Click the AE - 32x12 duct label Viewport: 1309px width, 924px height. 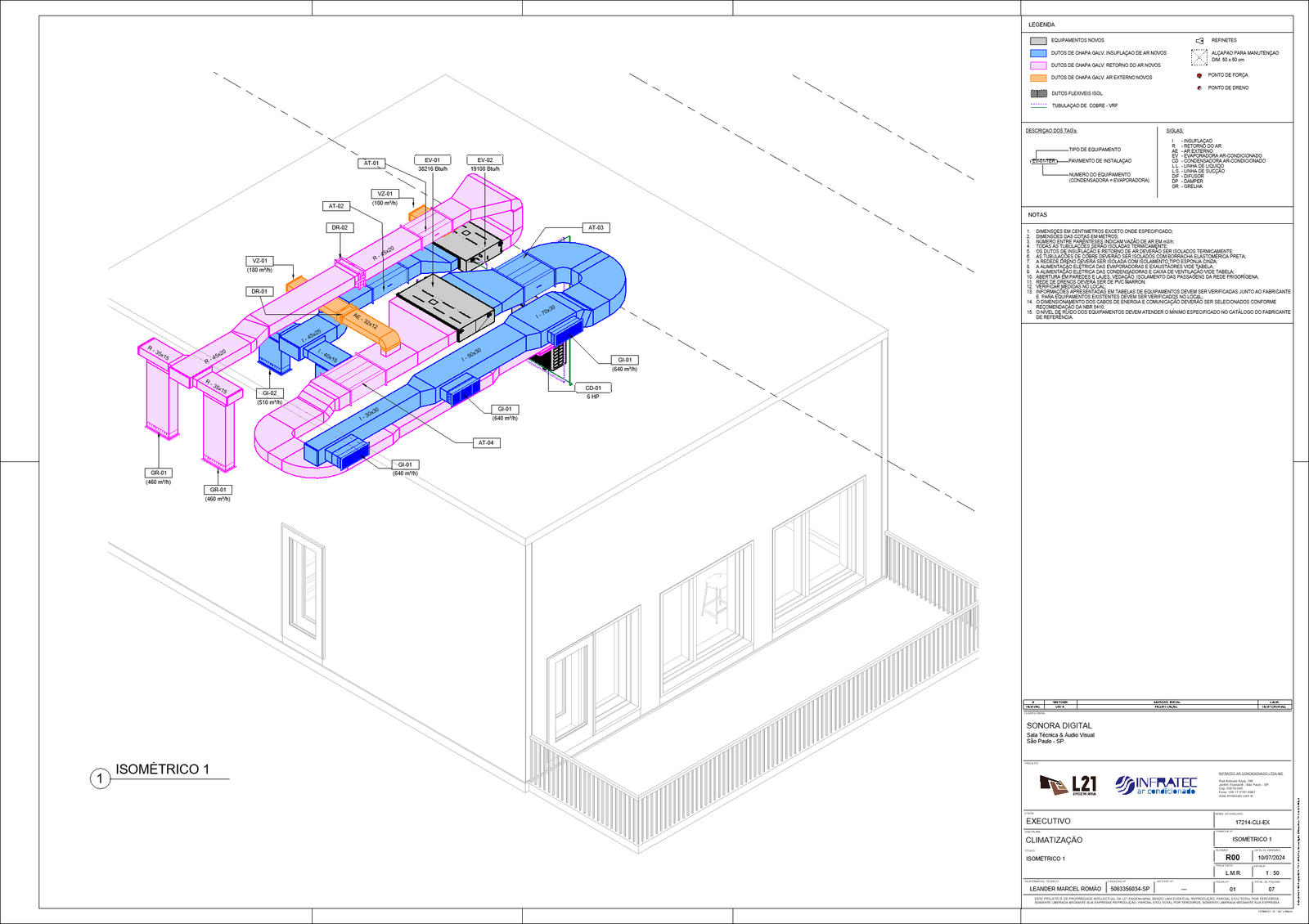pyautogui.click(x=365, y=320)
